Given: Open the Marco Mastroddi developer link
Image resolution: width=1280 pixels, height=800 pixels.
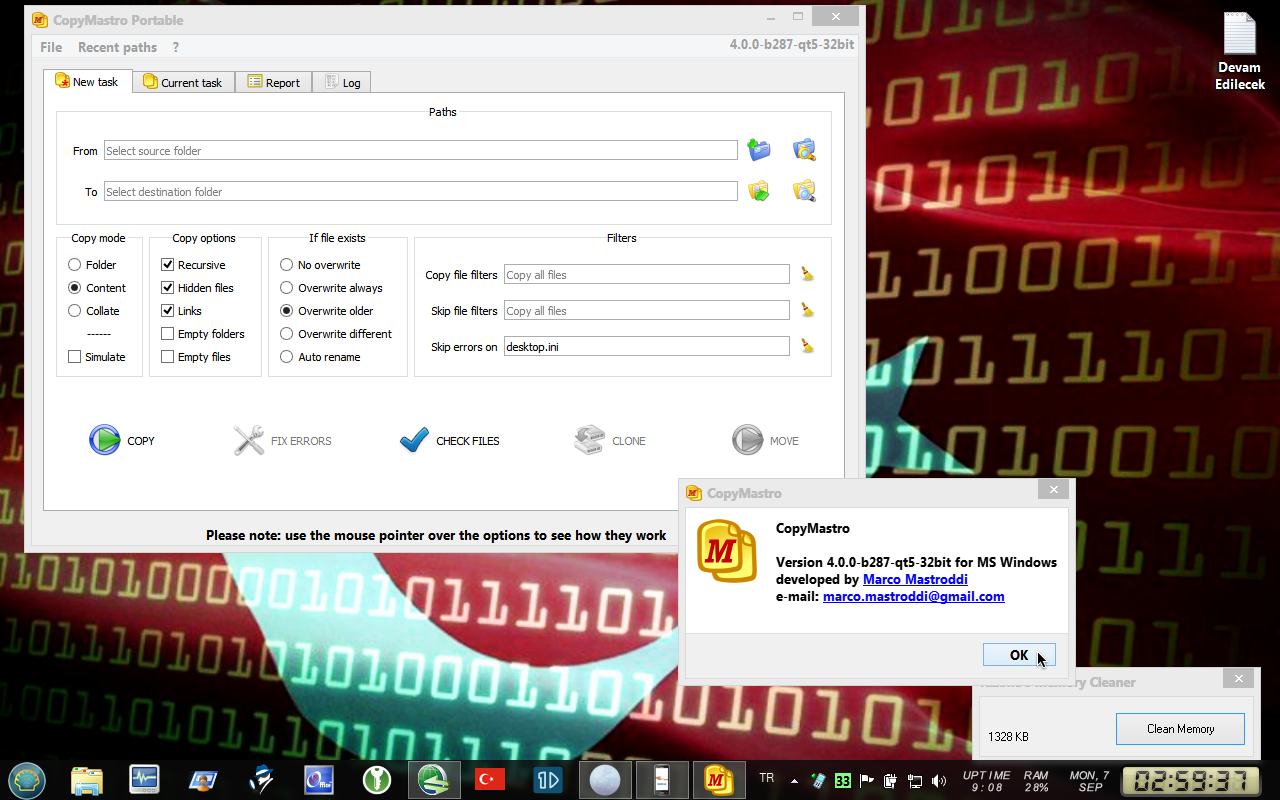Looking at the screenshot, I should 915,579.
